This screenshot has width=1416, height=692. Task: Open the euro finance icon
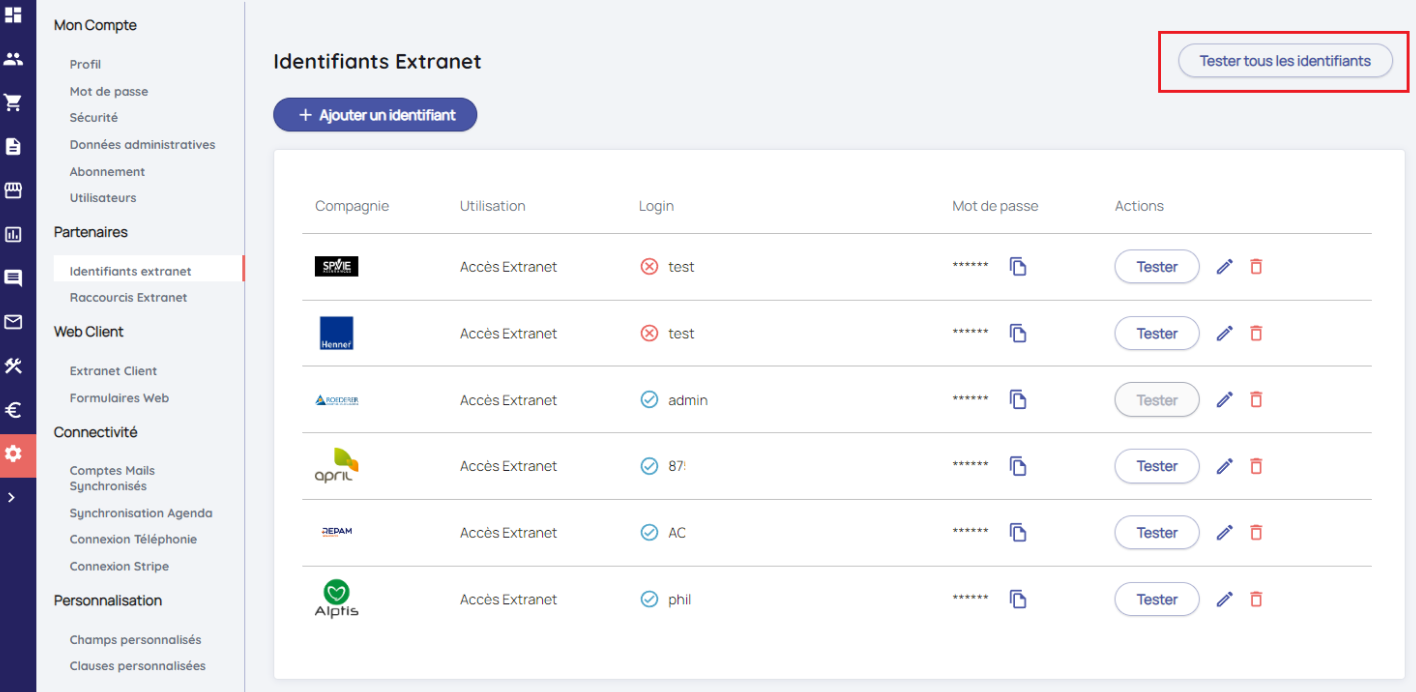click(x=13, y=410)
